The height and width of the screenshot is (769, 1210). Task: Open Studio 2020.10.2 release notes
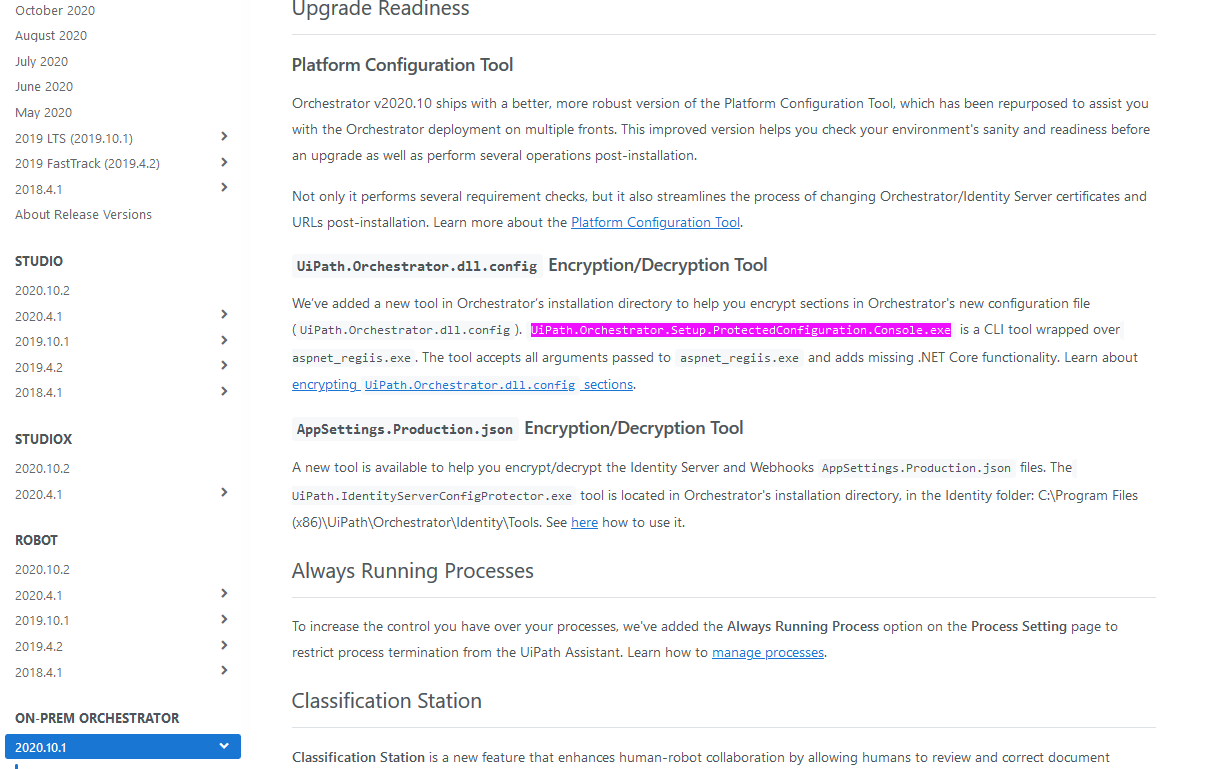click(x=42, y=291)
